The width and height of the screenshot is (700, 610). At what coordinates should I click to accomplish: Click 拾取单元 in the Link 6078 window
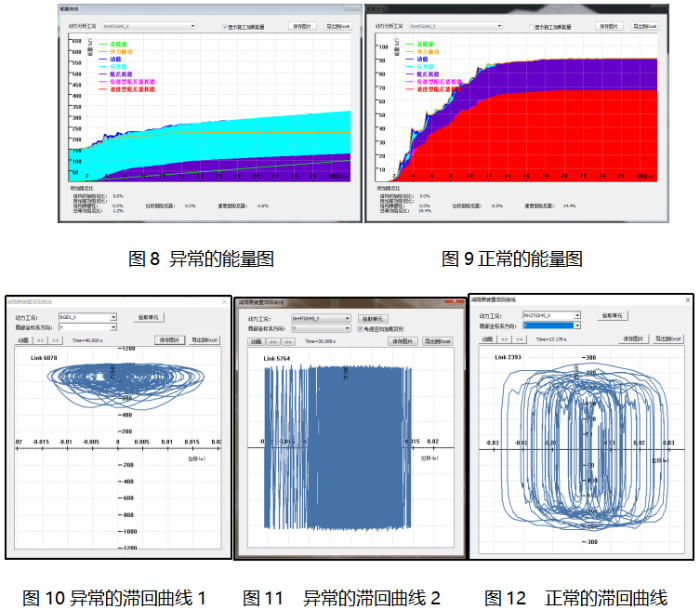tap(146, 317)
